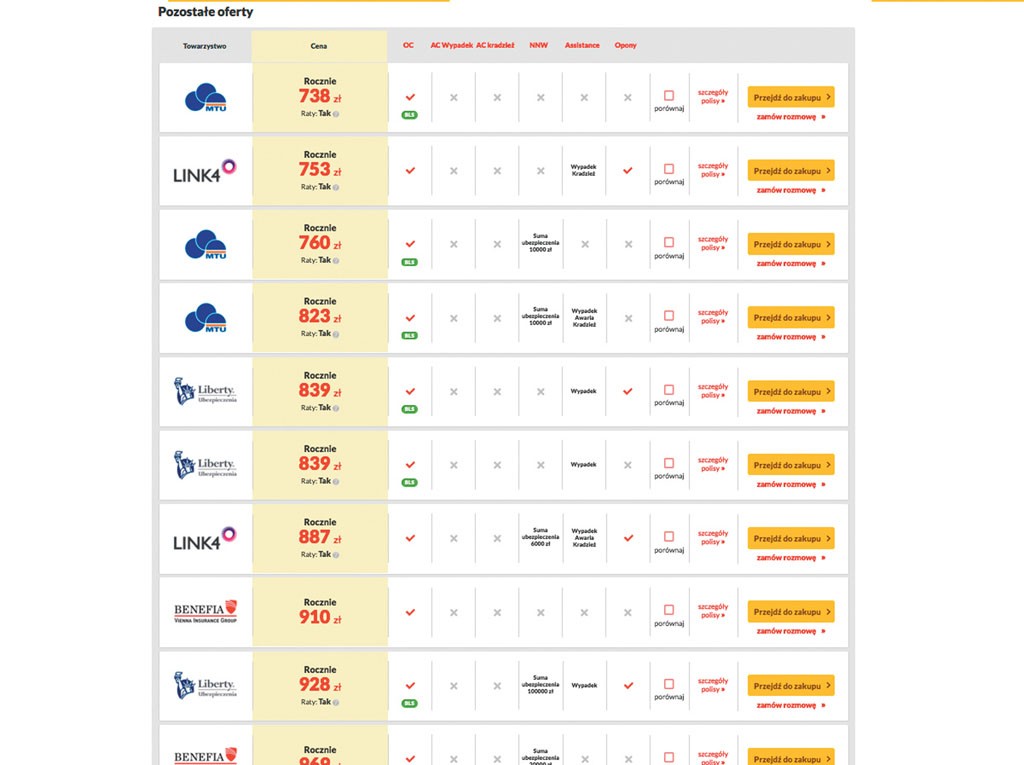Show szczegóły polisy for the 928 zł Liberty offer
The image size is (1024, 765).
coord(712,685)
